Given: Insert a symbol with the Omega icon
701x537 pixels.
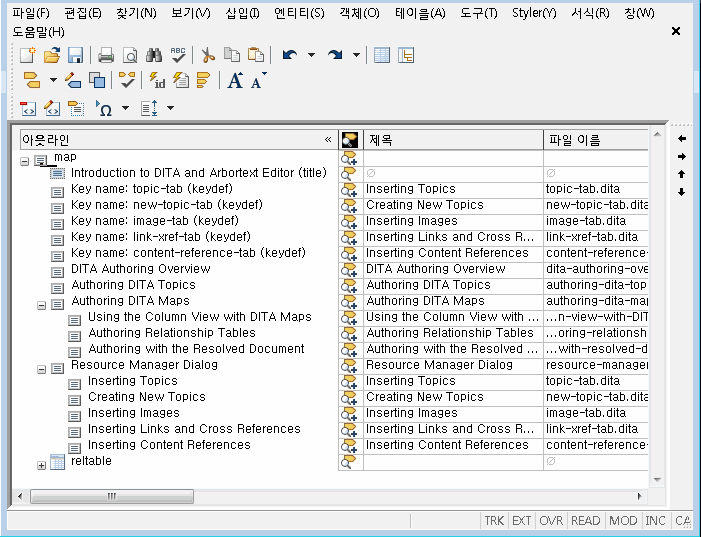Looking at the screenshot, I should 104,108.
